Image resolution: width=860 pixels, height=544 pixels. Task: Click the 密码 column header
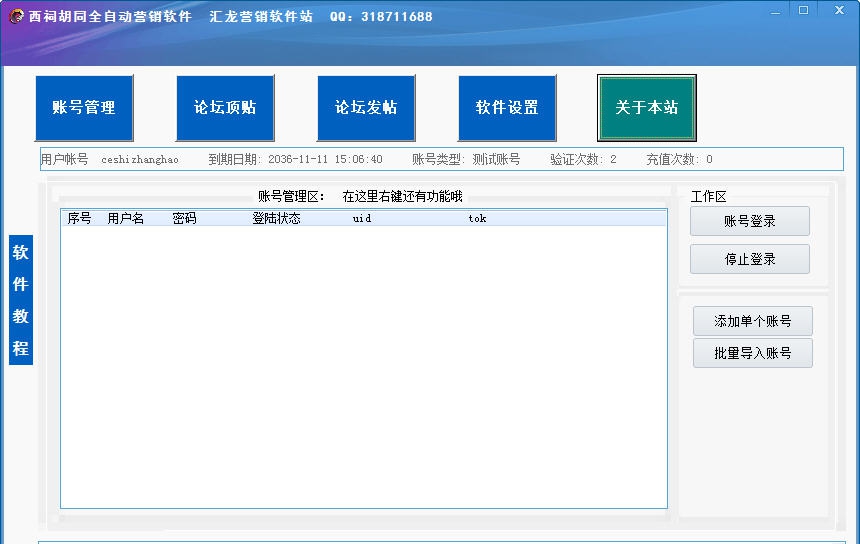pyautogui.click(x=184, y=218)
